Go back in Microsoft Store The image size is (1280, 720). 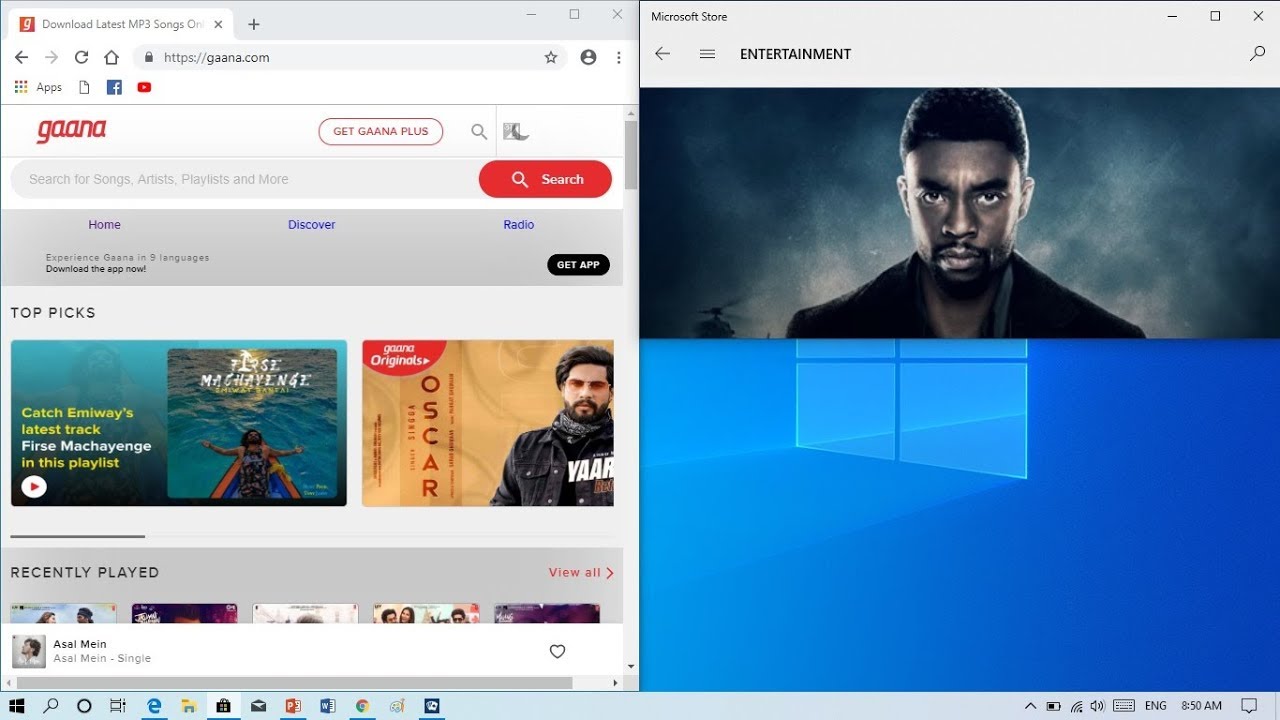coord(662,54)
